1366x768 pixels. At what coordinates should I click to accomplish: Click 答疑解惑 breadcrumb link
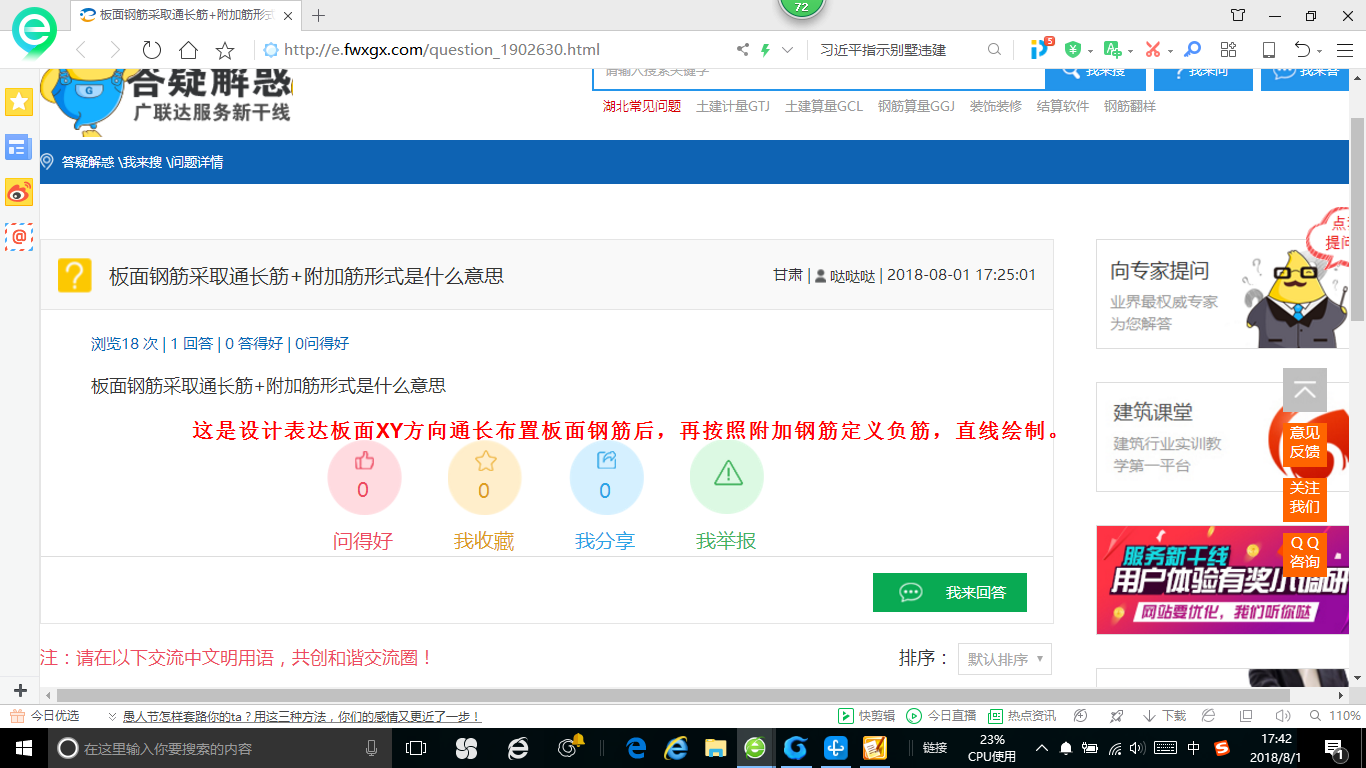pos(88,162)
